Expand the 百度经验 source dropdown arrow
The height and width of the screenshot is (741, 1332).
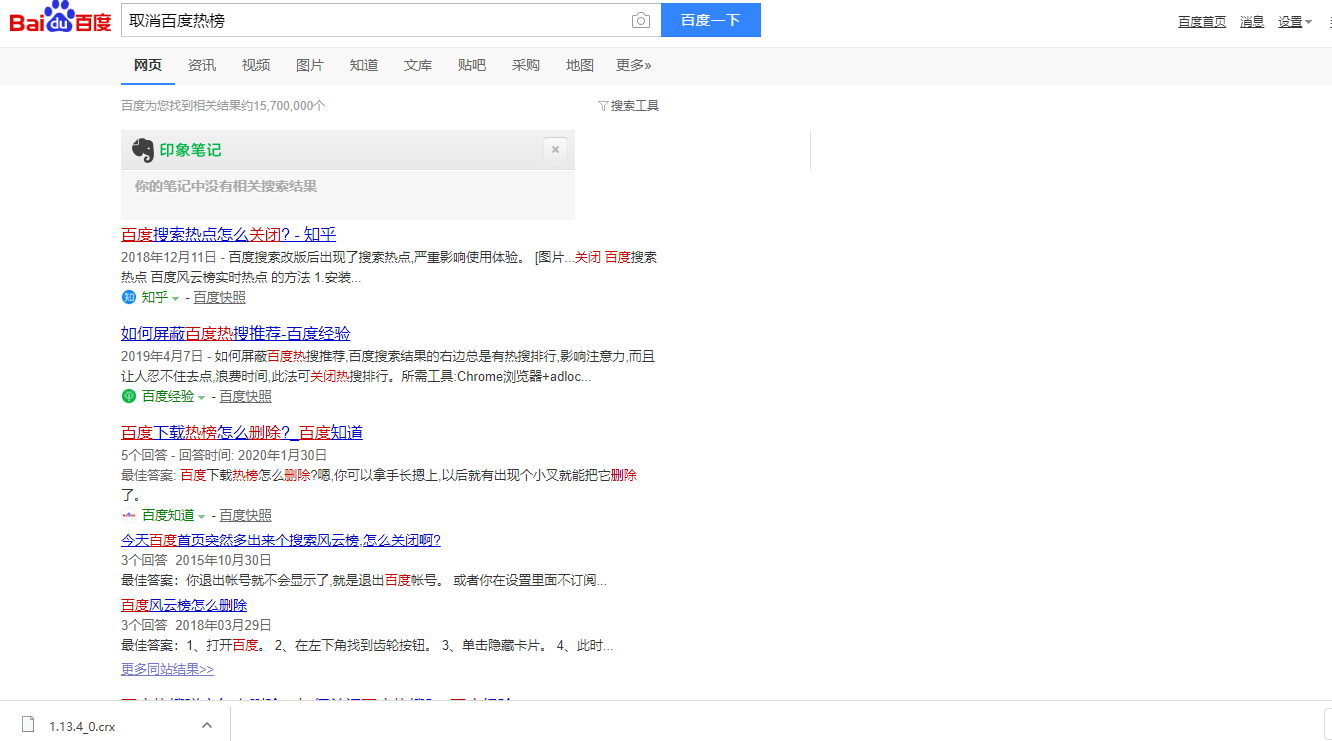201,397
